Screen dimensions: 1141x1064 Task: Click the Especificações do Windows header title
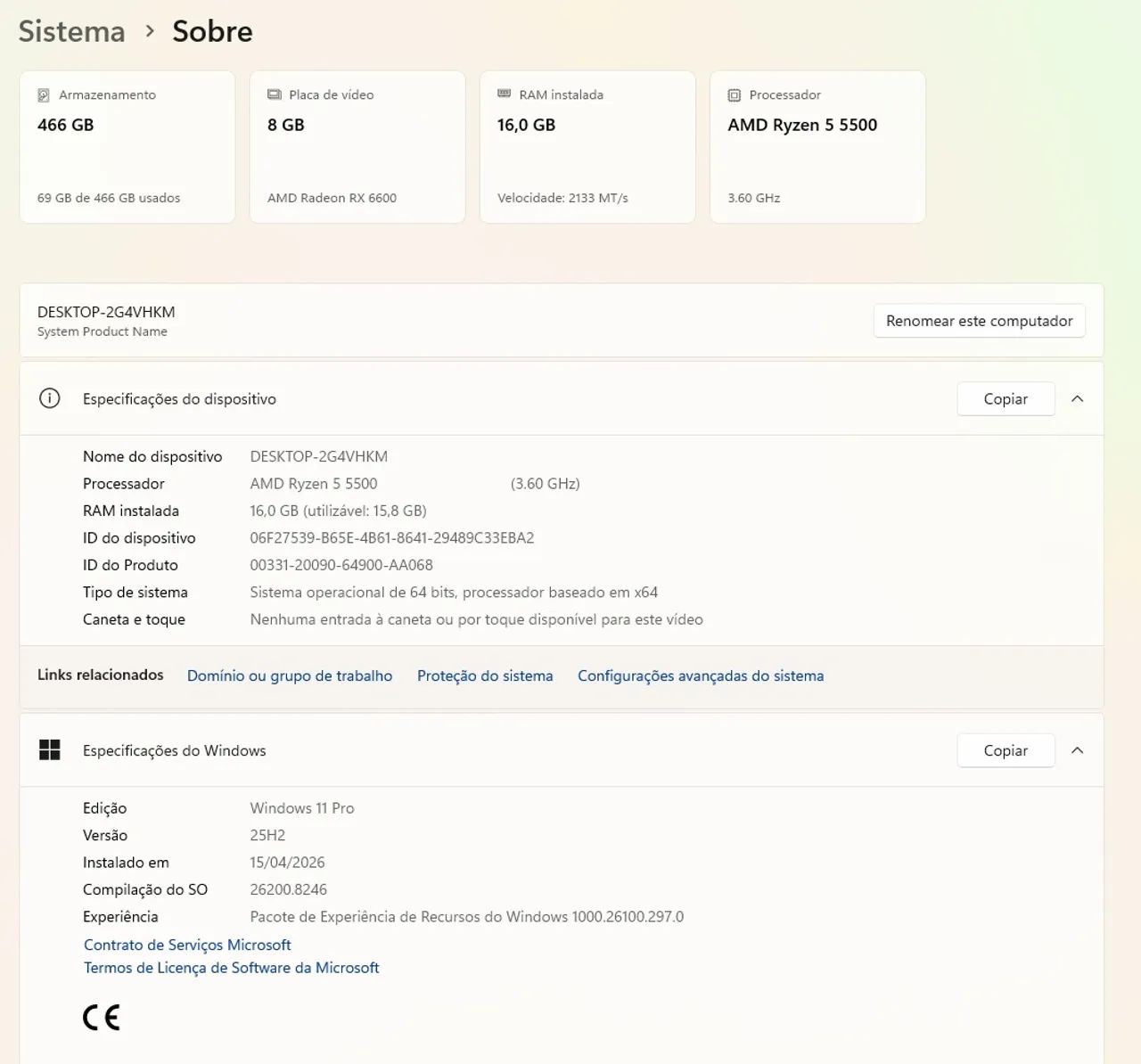(175, 750)
